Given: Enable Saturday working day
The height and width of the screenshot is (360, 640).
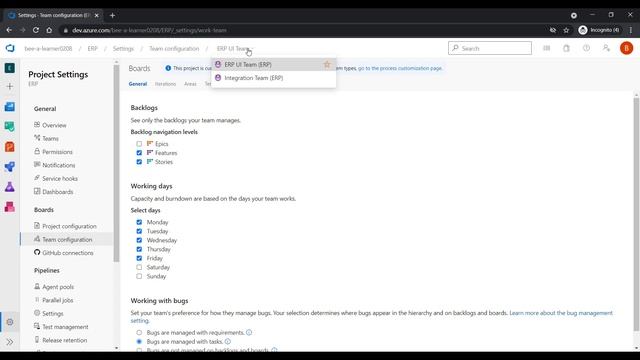Looking at the screenshot, I should pos(139,267).
